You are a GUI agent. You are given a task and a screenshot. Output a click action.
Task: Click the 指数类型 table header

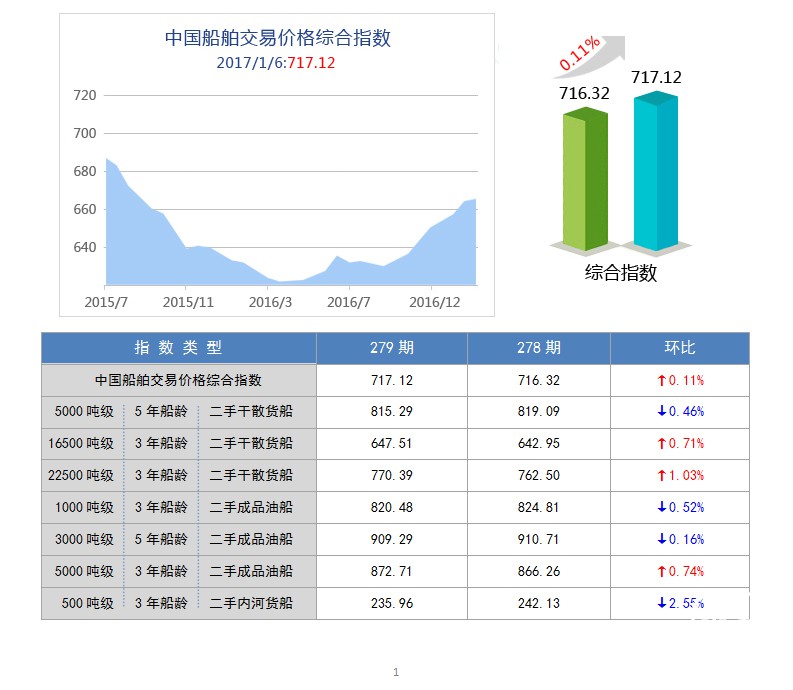click(x=179, y=348)
